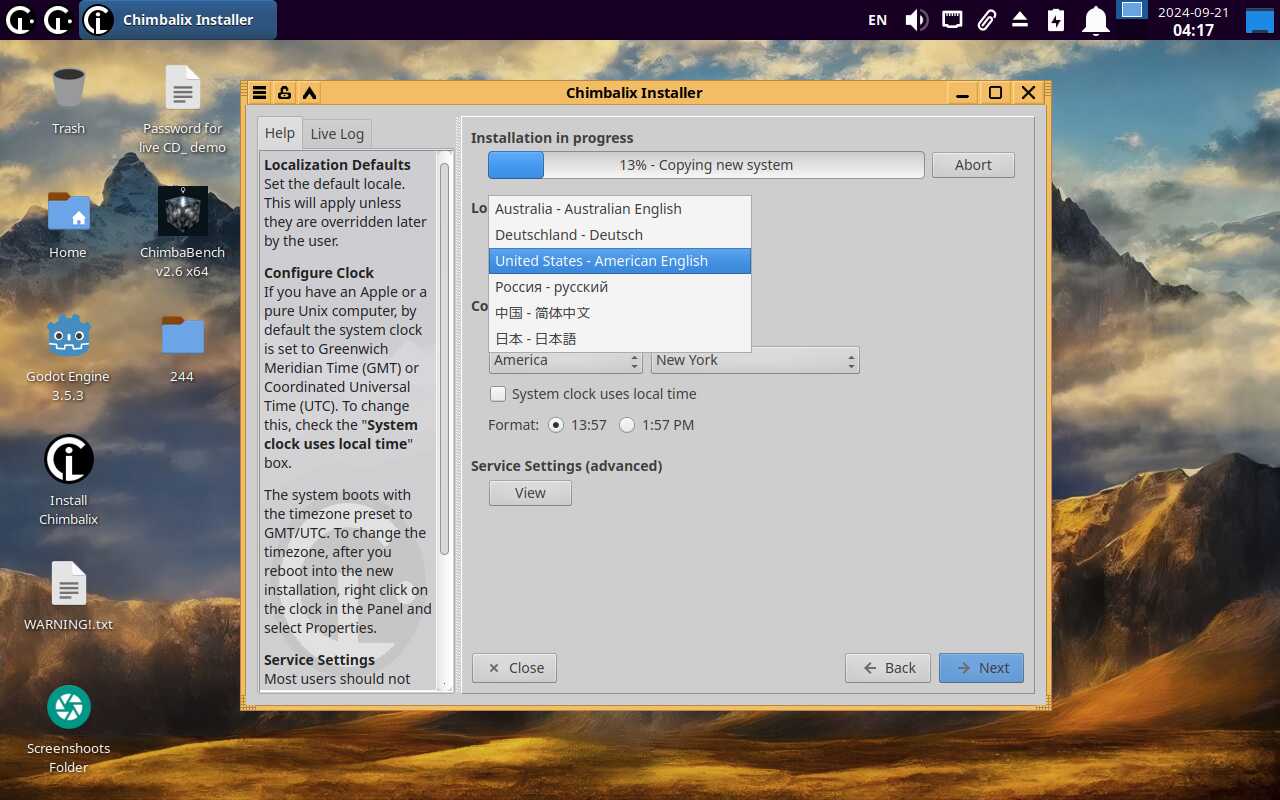This screenshot has width=1280, height=800.
Task: Click the removable media eject tray icon
Action: click(x=1020, y=20)
